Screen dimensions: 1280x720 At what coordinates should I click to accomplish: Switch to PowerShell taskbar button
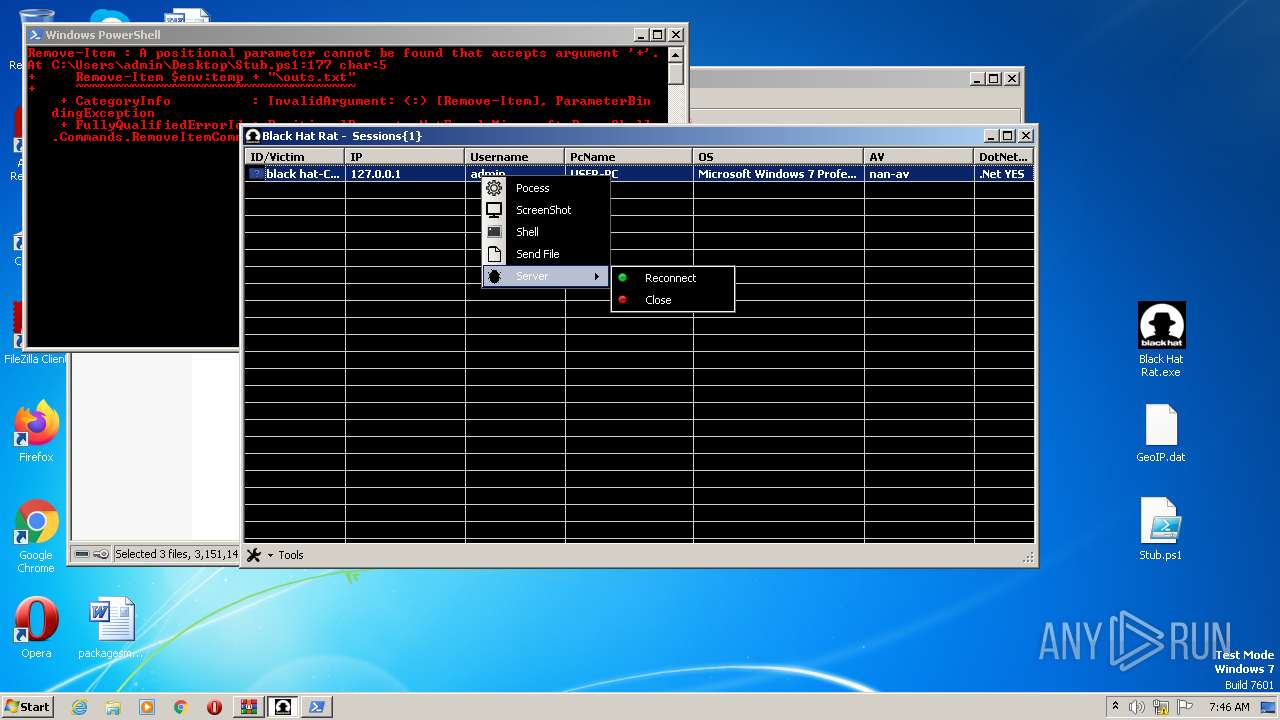point(317,707)
